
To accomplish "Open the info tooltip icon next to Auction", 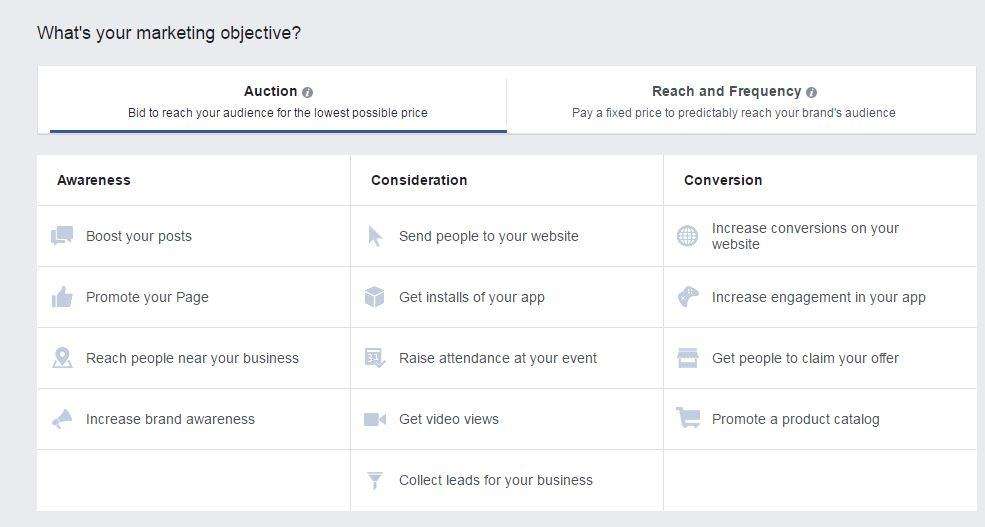I will click(x=307, y=92).
